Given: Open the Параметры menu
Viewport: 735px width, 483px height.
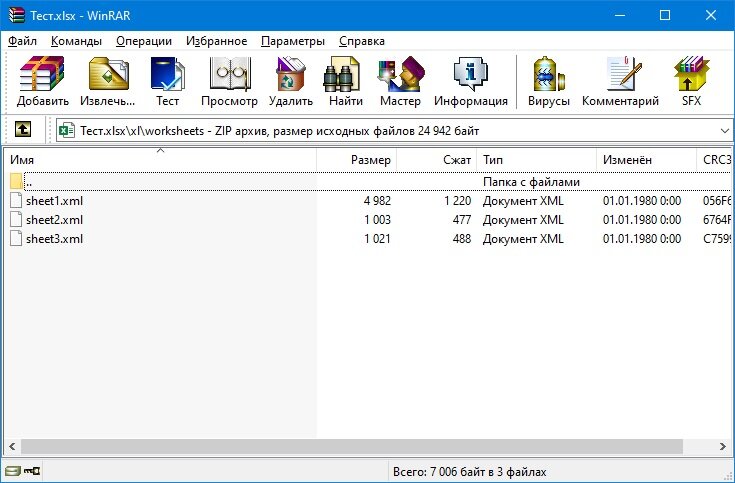Looking at the screenshot, I should tap(293, 41).
